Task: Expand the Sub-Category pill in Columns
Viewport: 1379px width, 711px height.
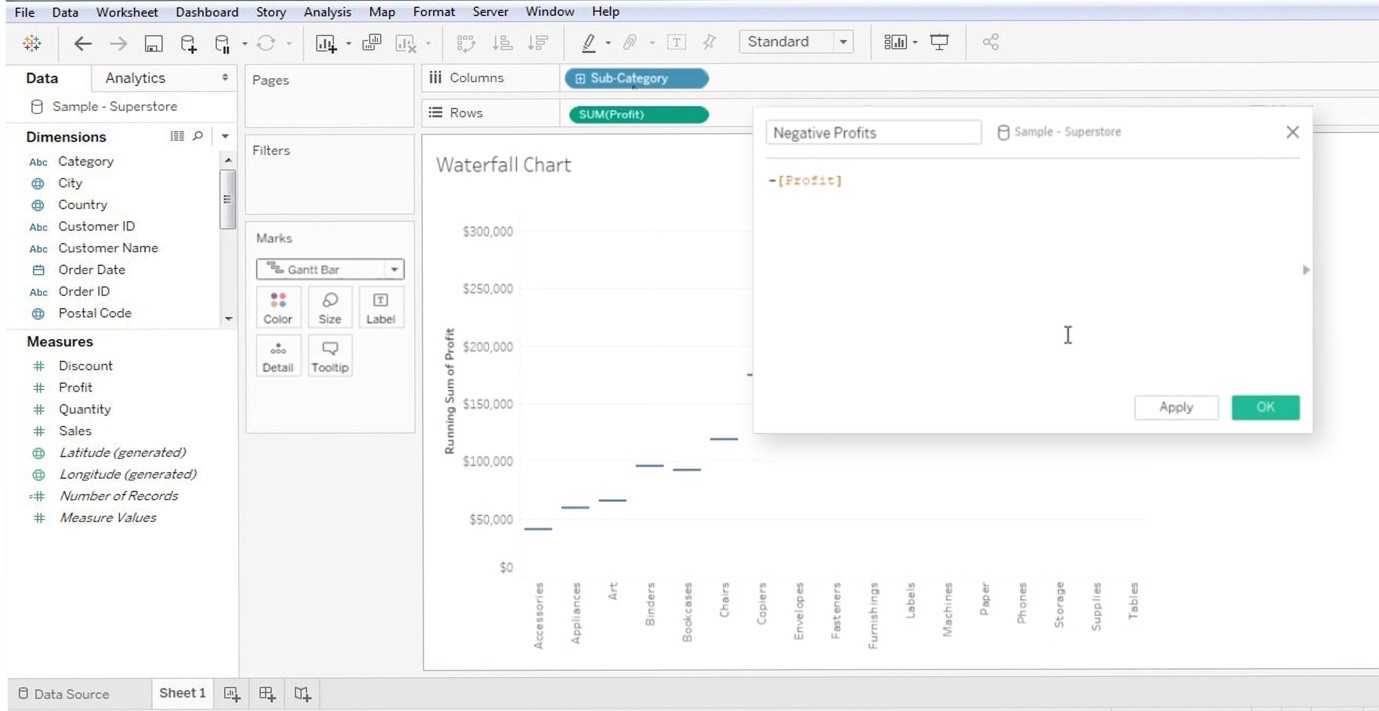Action: point(580,78)
